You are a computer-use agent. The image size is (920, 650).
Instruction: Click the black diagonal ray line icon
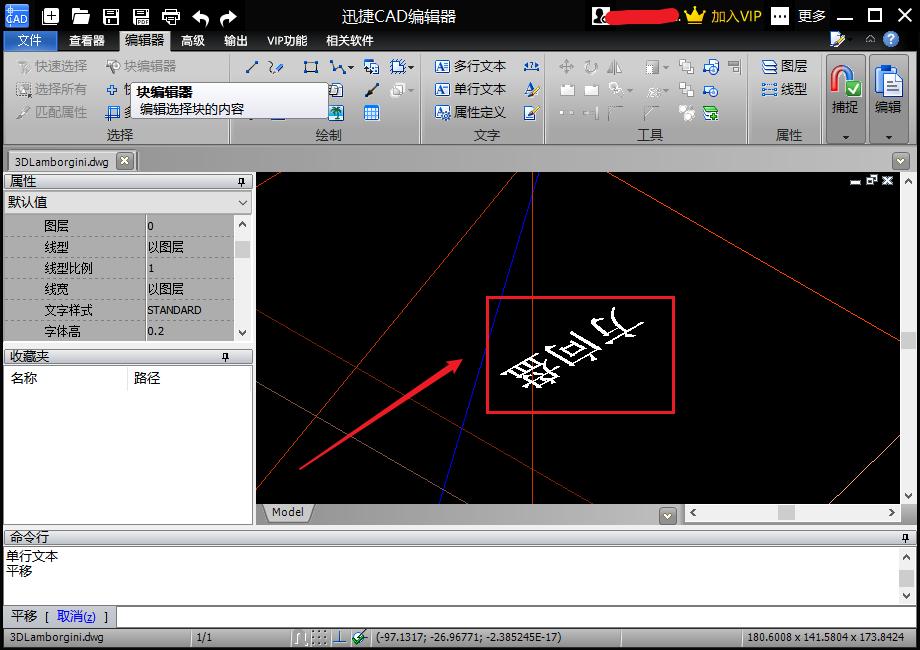(372, 90)
